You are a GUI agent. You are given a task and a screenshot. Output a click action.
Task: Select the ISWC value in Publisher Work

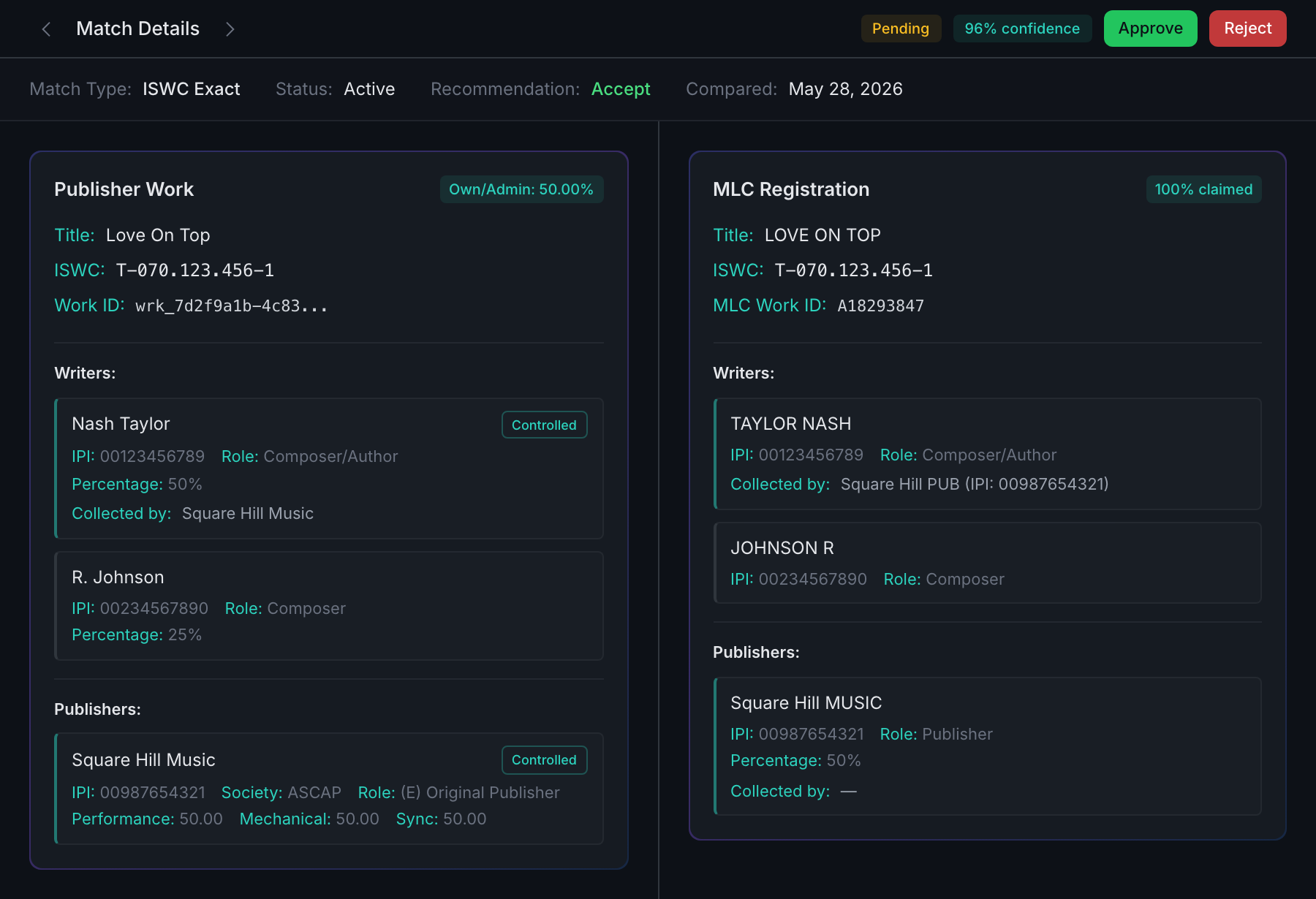(195, 270)
